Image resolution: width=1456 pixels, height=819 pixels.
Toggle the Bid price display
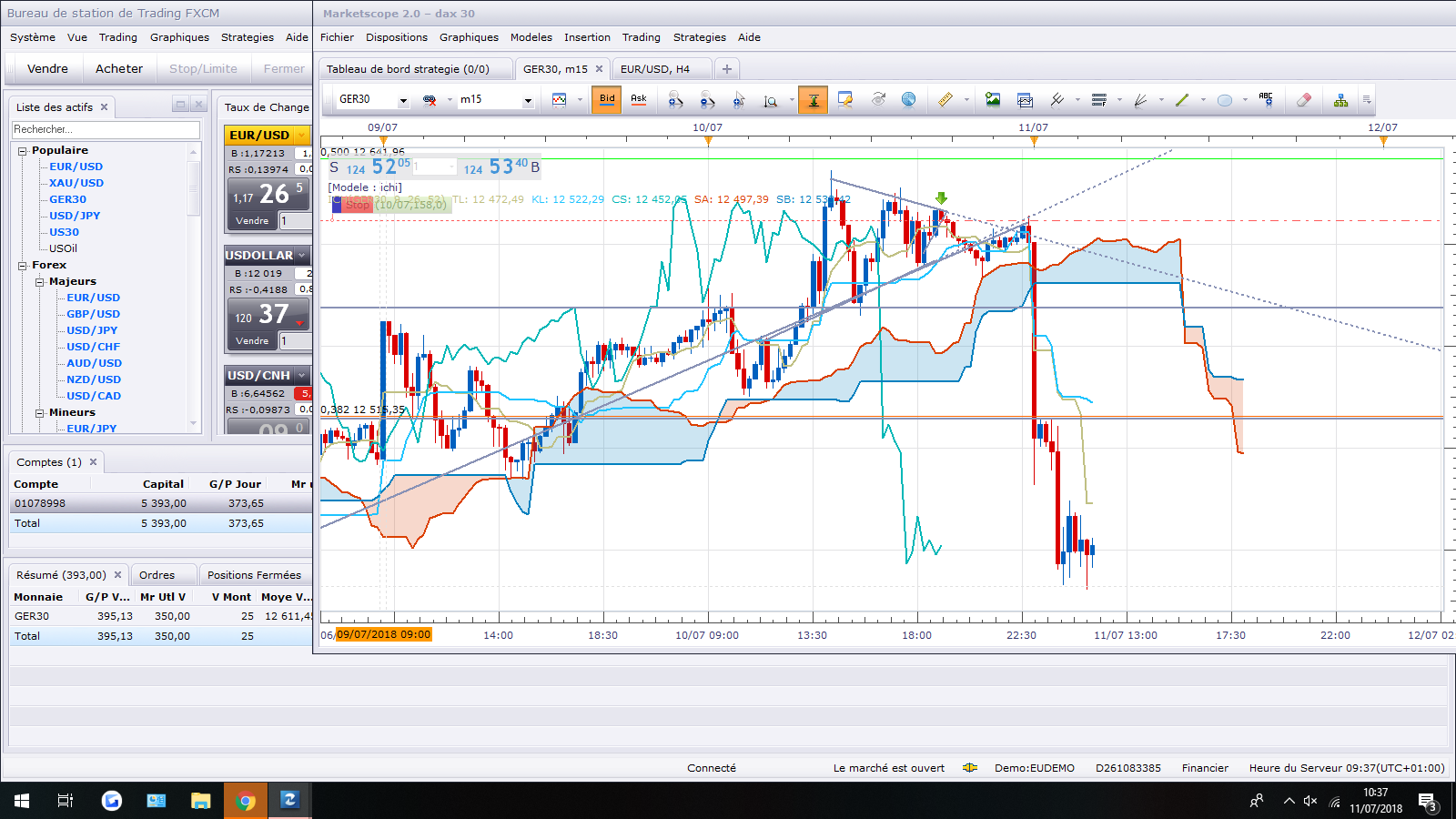tap(607, 100)
